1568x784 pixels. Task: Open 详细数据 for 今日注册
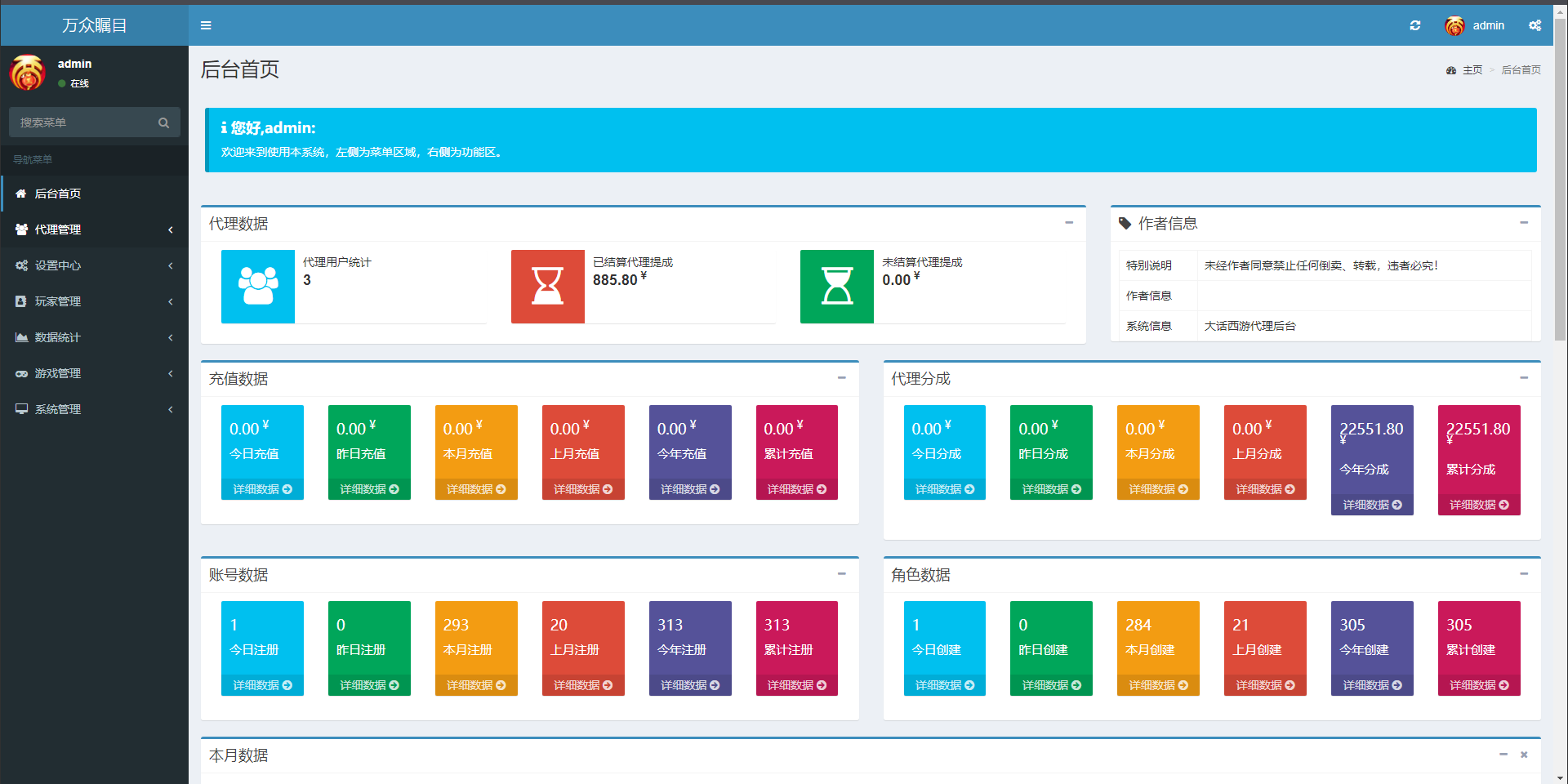tap(262, 685)
